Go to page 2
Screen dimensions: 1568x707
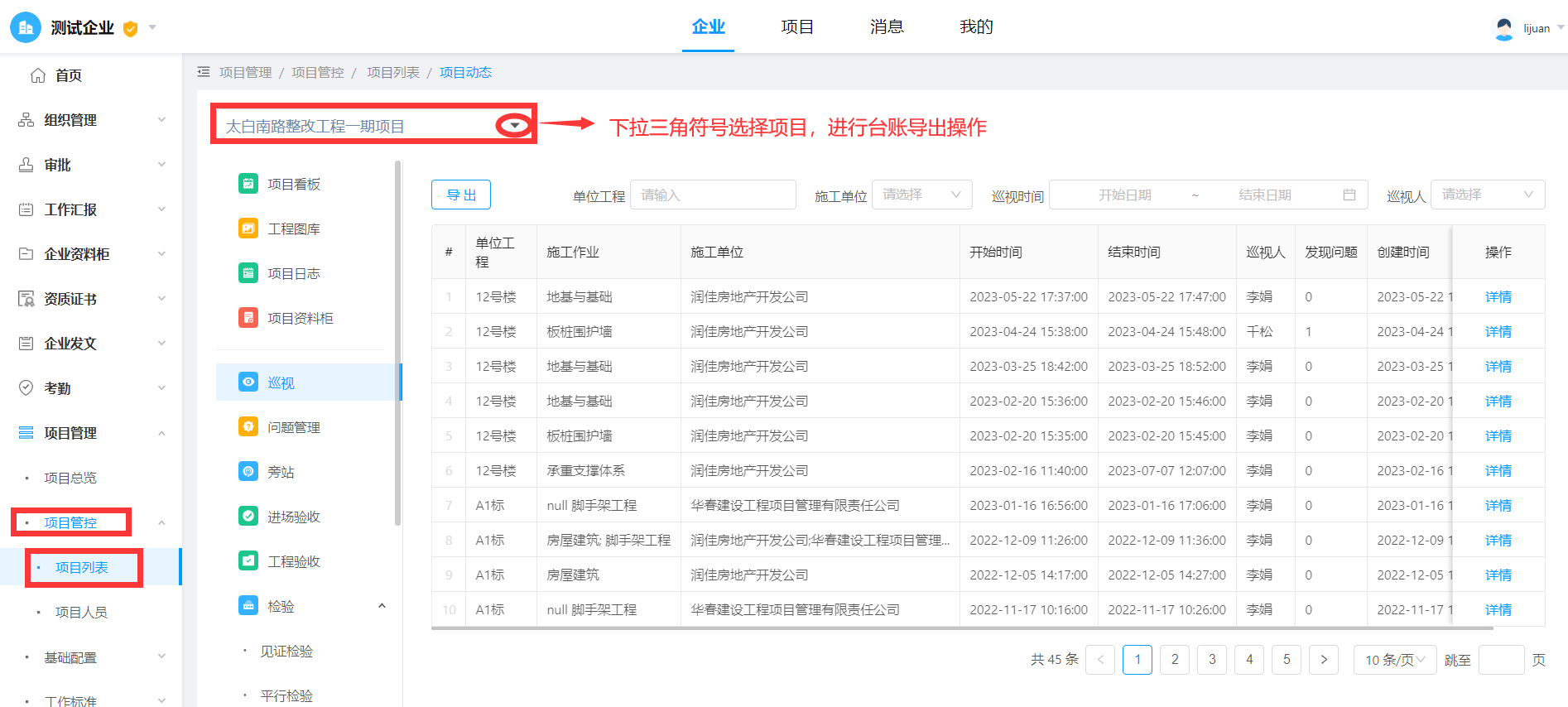pyautogui.click(x=1175, y=660)
